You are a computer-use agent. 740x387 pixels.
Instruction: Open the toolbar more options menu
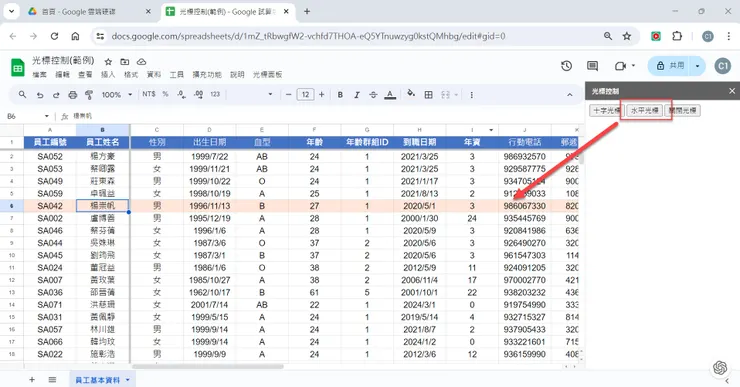pyautogui.click(x=471, y=95)
